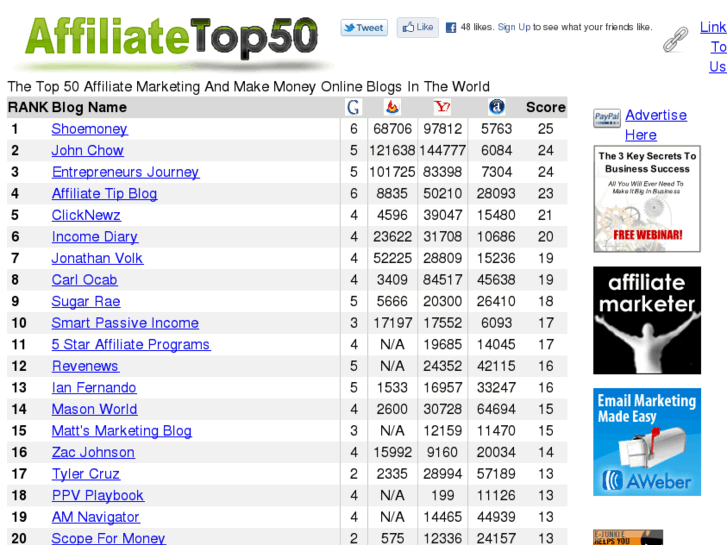727x545 pixels.
Task: Select Tyler Cruz's Alexa value 57189
Action: coord(496,474)
